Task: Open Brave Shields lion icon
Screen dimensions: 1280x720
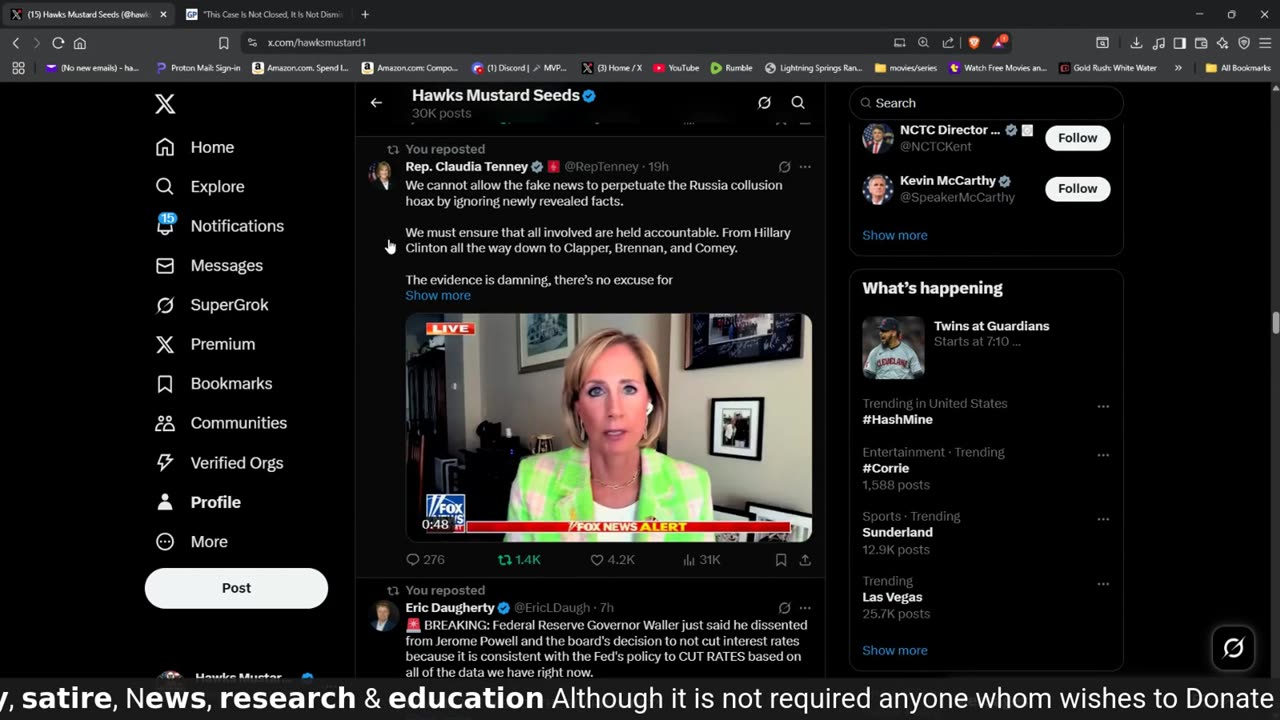Action: pos(974,43)
